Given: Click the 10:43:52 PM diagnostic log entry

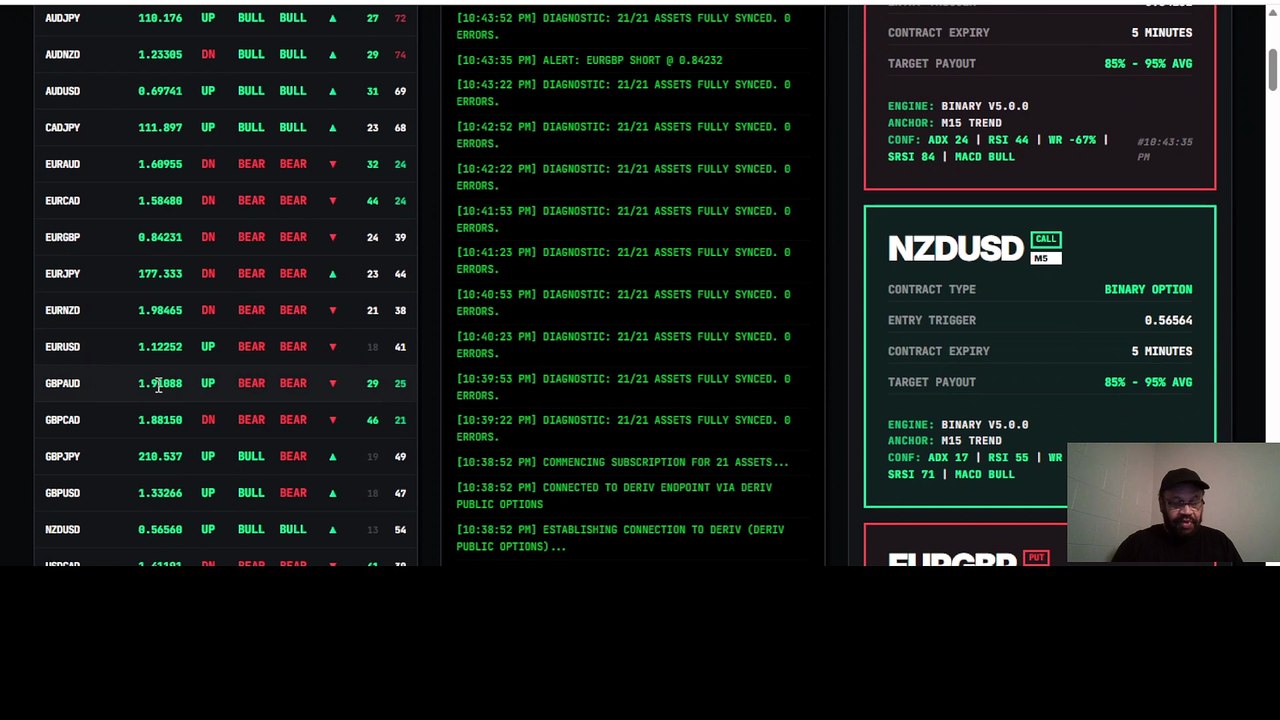Looking at the screenshot, I should pyautogui.click(x=623, y=26).
